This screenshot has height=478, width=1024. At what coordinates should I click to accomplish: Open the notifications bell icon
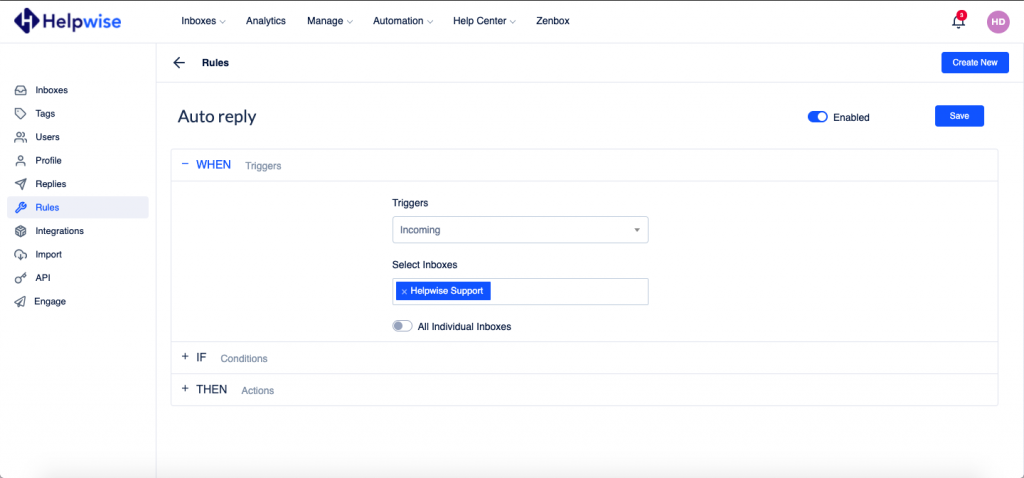click(x=958, y=21)
